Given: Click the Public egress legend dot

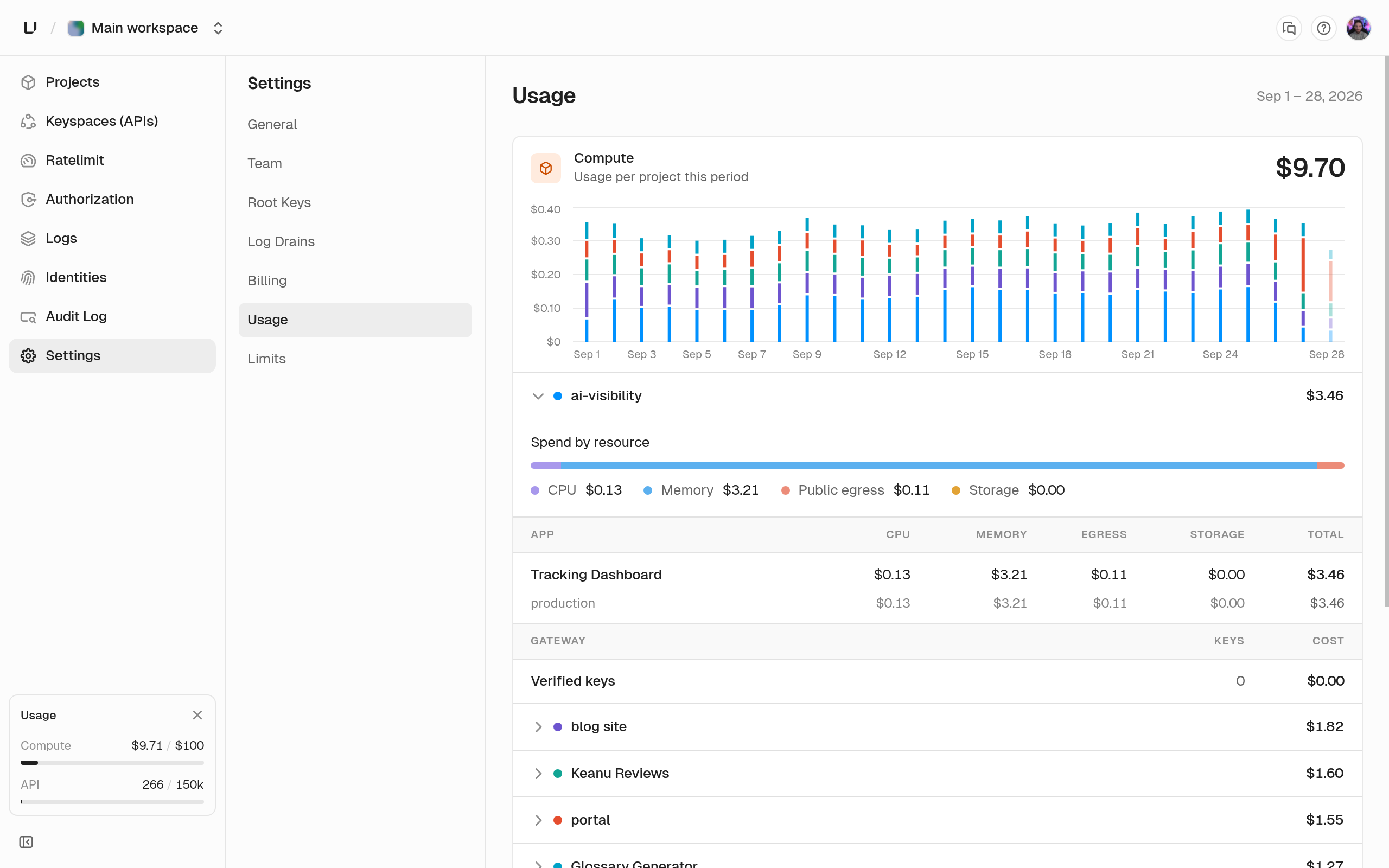Looking at the screenshot, I should [x=785, y=490].
